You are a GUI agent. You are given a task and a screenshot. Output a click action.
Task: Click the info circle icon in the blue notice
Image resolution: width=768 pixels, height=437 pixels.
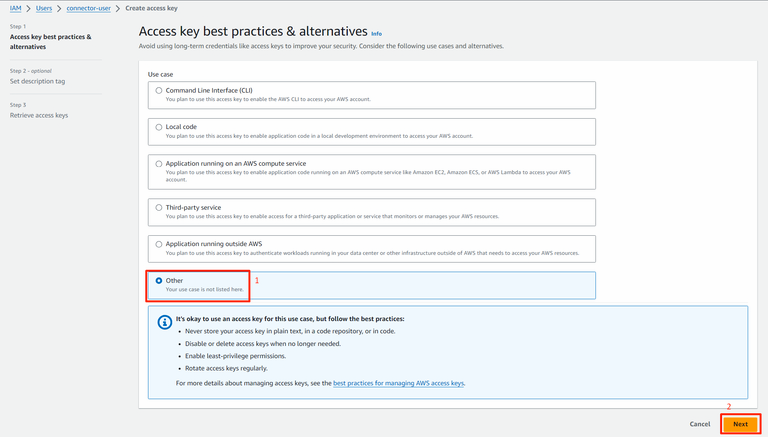click(165, 323)
